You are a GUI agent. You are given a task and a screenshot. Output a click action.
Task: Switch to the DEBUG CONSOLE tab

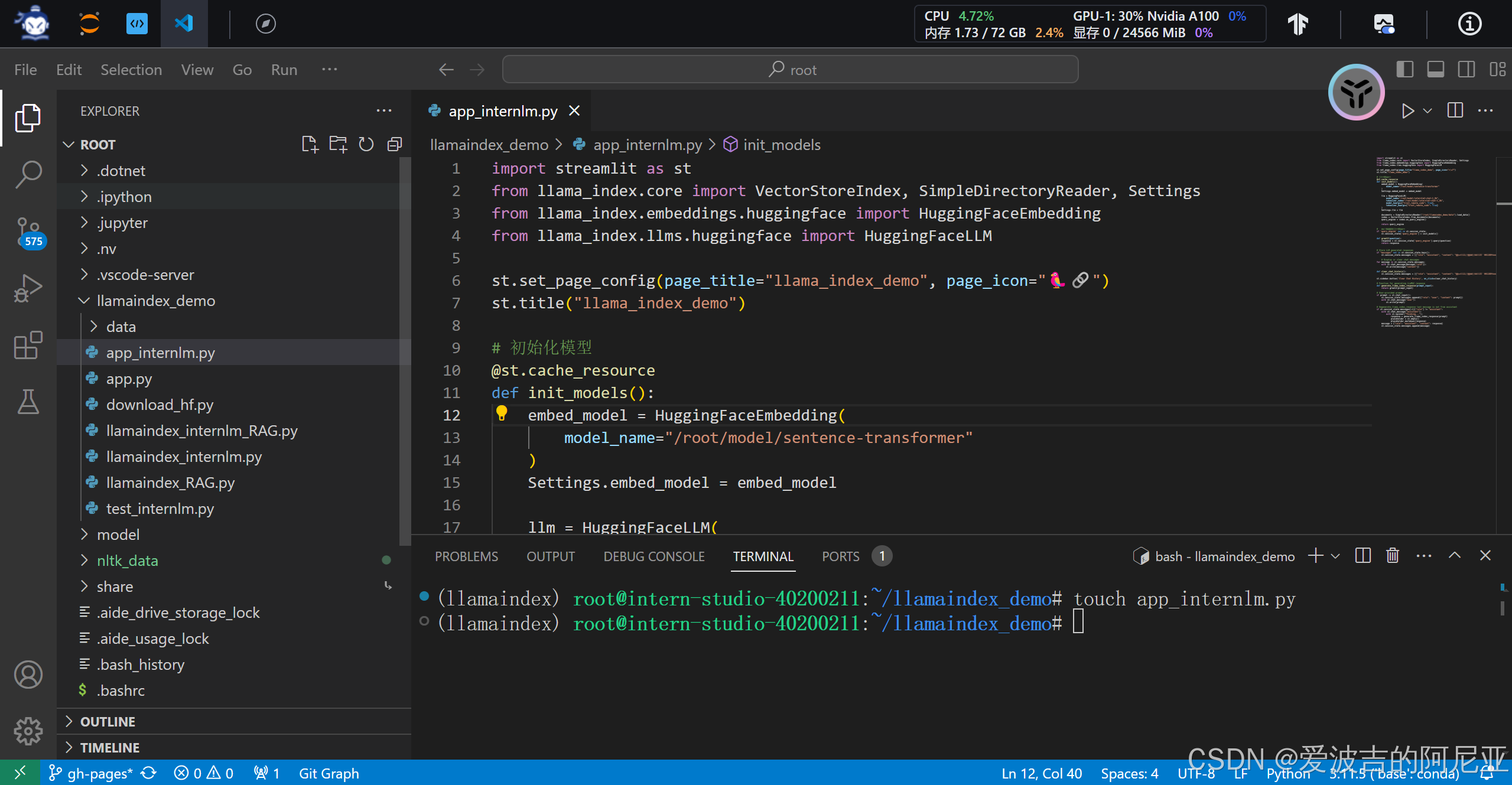(x=653, y=556)
